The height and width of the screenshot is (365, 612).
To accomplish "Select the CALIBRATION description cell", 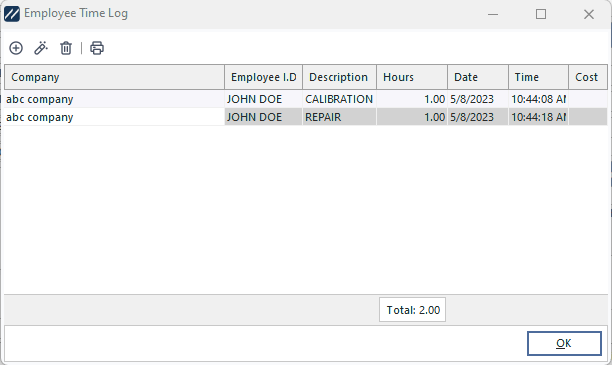I will point(339,99).
